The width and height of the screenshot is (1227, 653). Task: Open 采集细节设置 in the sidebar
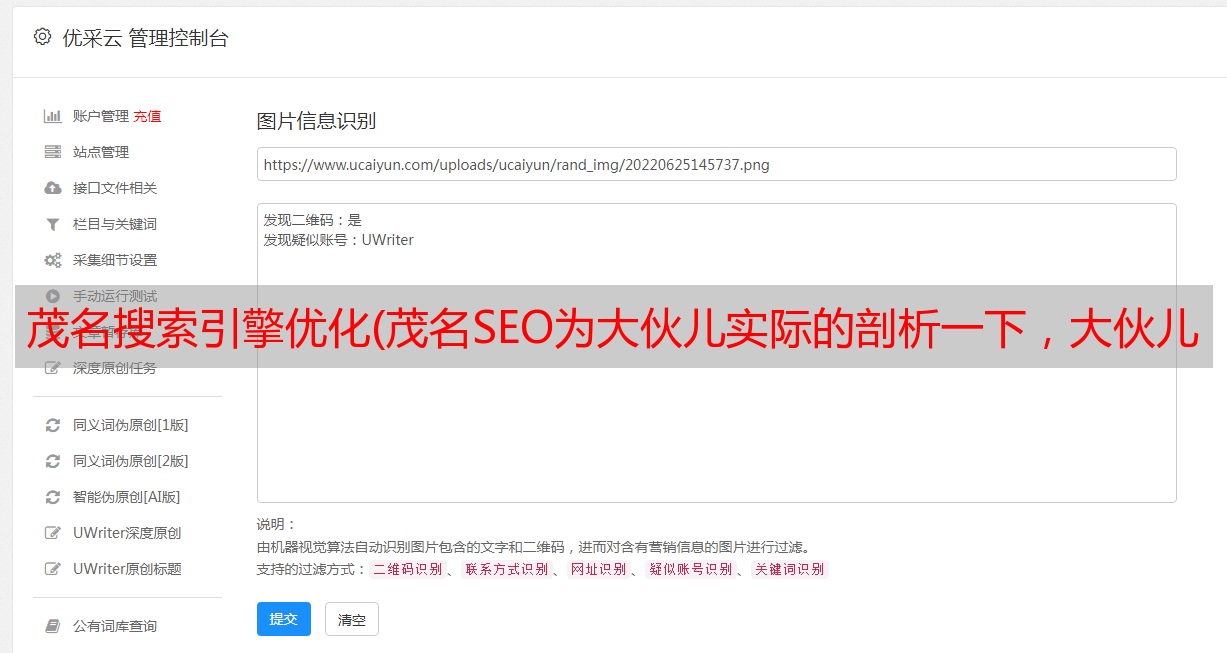click(115, 260)
